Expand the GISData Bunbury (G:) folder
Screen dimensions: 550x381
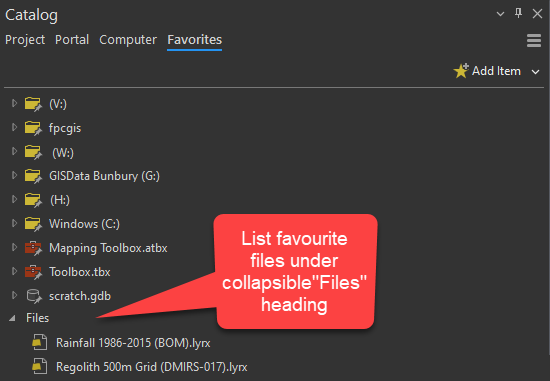(14, 175)
